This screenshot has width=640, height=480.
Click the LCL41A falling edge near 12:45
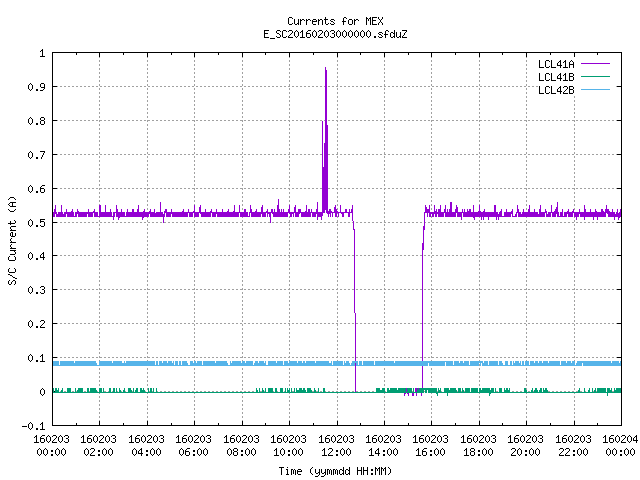coord(355,302)
